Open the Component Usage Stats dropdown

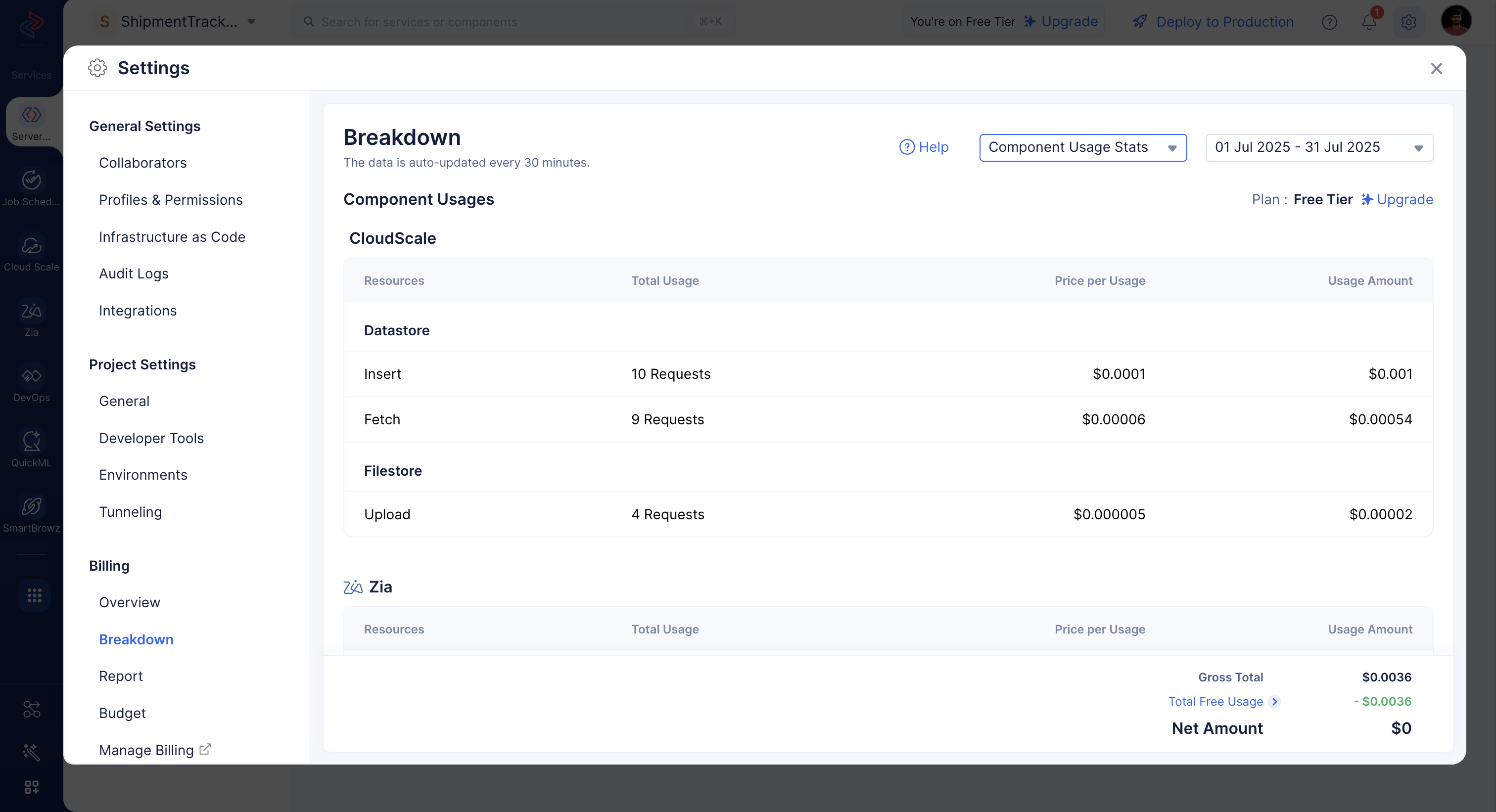[1082, 147]
